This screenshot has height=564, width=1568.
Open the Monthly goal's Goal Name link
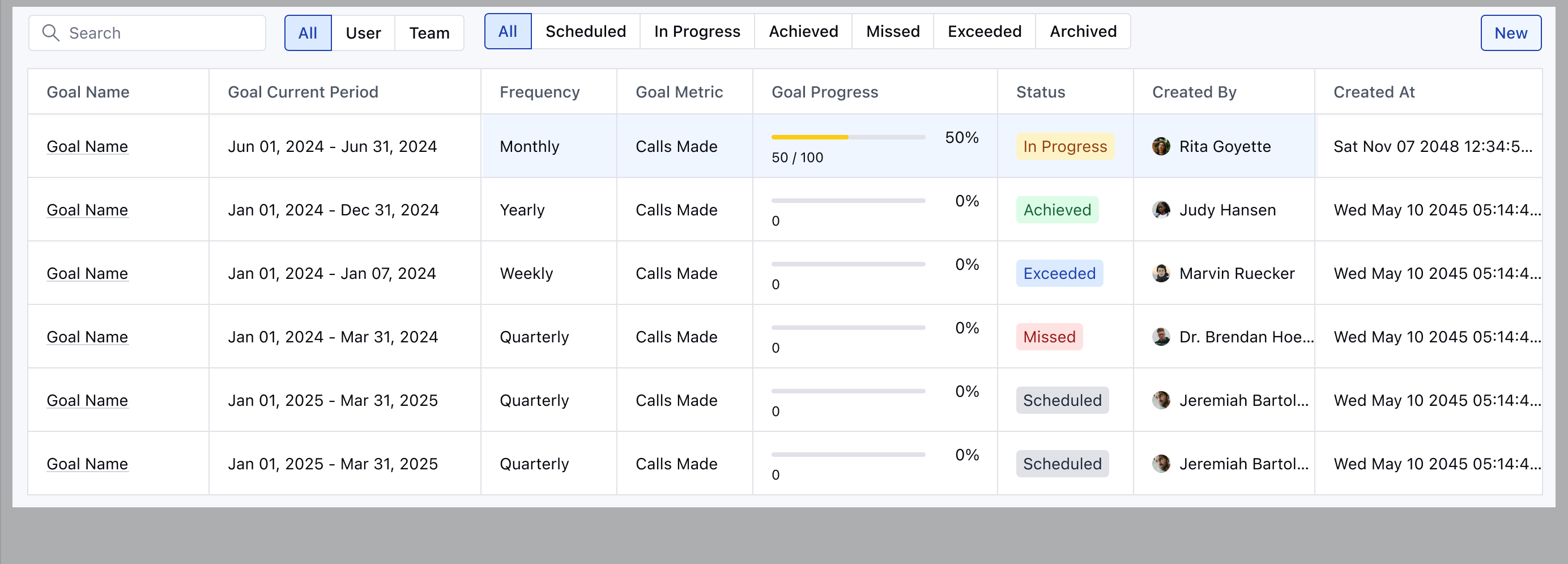pos(87,146)
